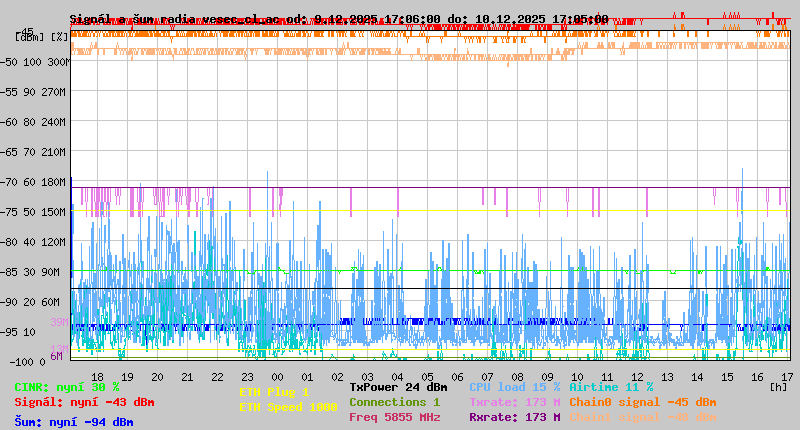Click the 17 hour mark at axis end
This screenshot has height=430, width=800.
(787, 376)
